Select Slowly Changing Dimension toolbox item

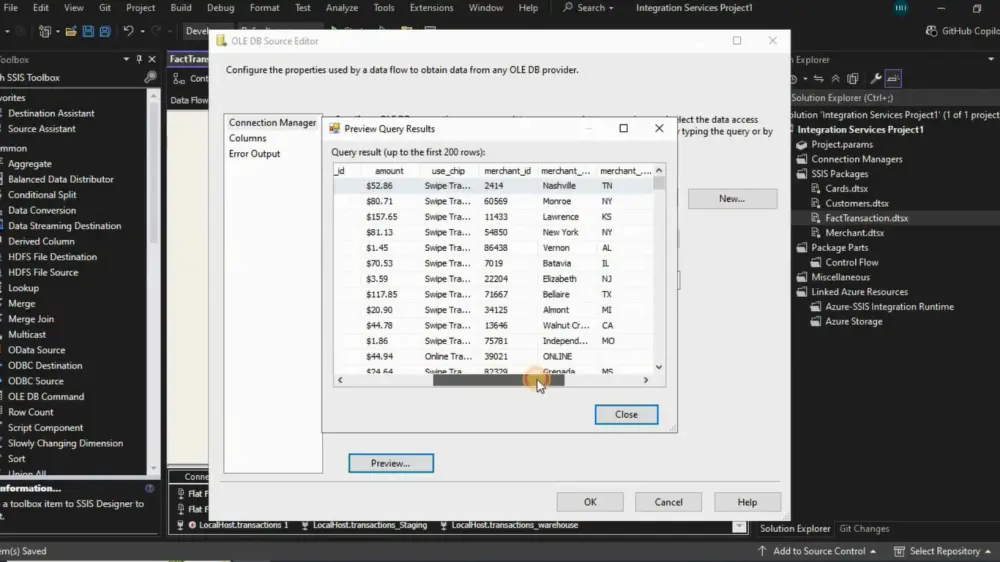pos(66,443)
